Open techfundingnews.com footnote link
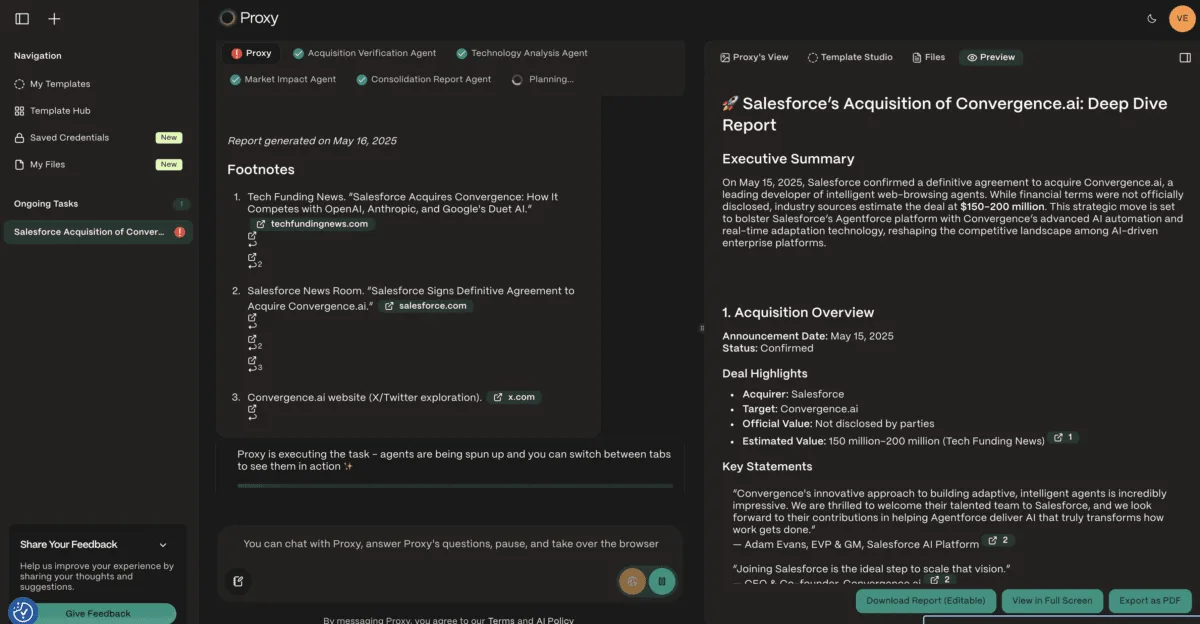Image resolution: width=1200 pixels, height=624 pixels. 313,224
